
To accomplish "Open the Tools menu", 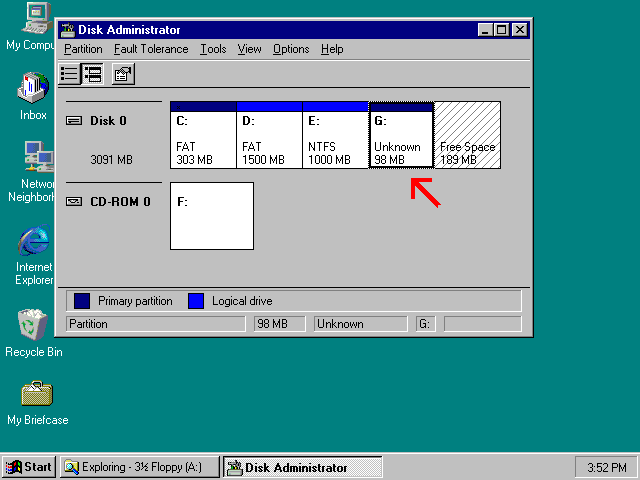I will (x=213, y=49).
